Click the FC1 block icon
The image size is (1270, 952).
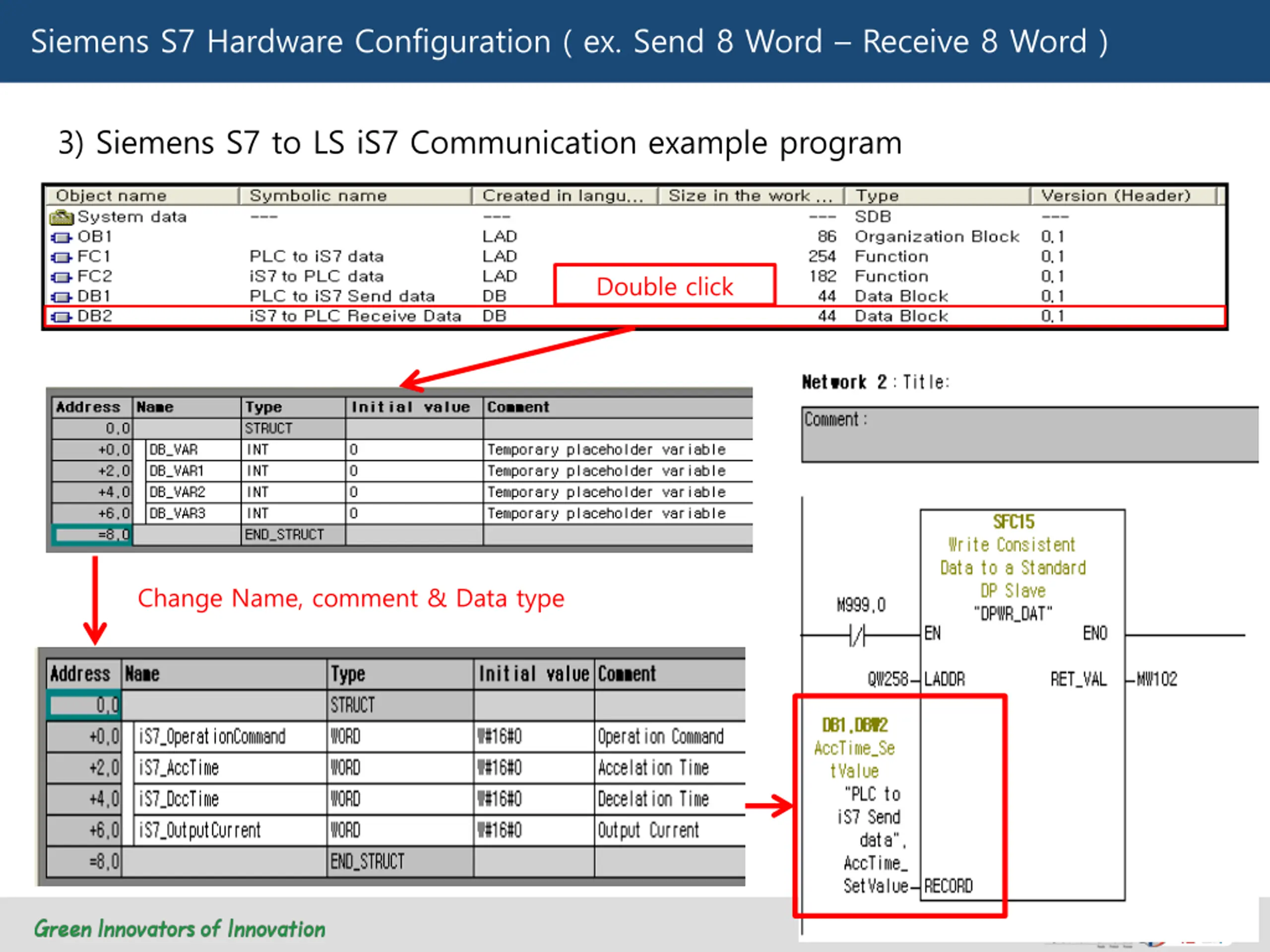click(x=61, y=257)
